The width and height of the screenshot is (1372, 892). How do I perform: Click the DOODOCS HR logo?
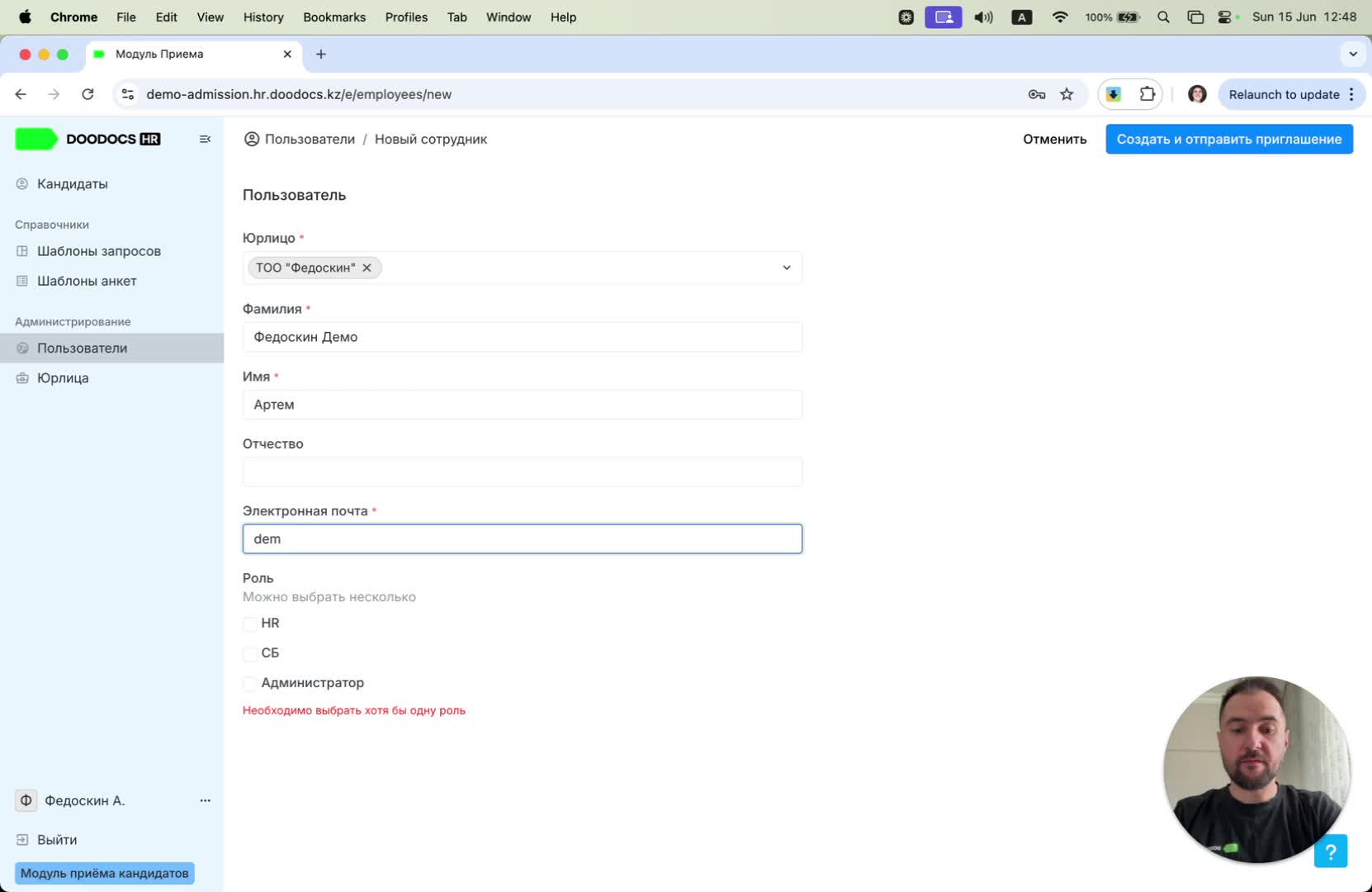tap(88, 140)
